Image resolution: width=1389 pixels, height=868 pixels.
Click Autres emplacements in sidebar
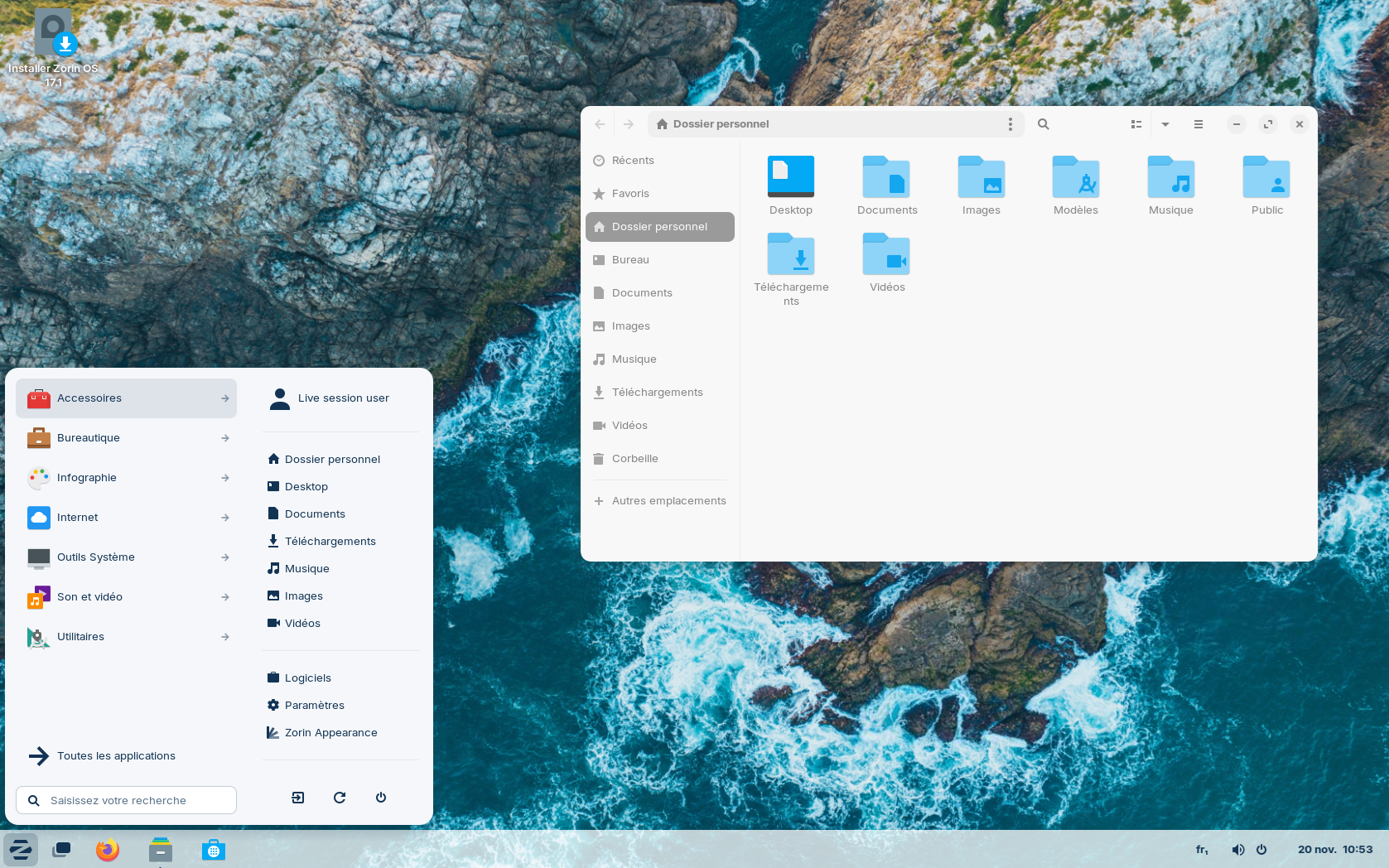660,501
